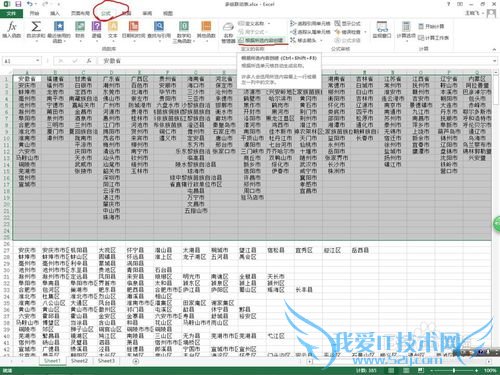Click Trace Precedents
This screenshot has width=500, height=375.
(x=310, y=24)
